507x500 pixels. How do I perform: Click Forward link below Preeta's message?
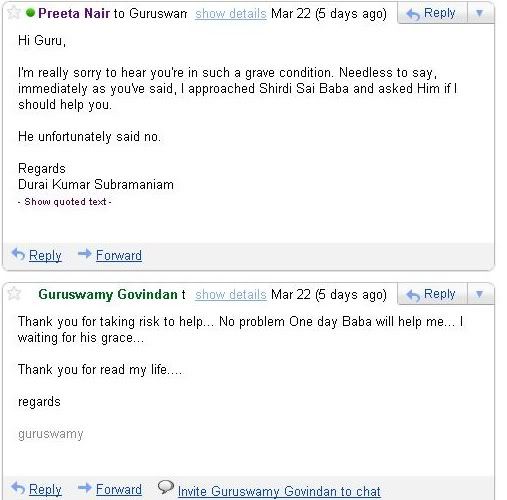pyautogui.click(x=119, y=256)
